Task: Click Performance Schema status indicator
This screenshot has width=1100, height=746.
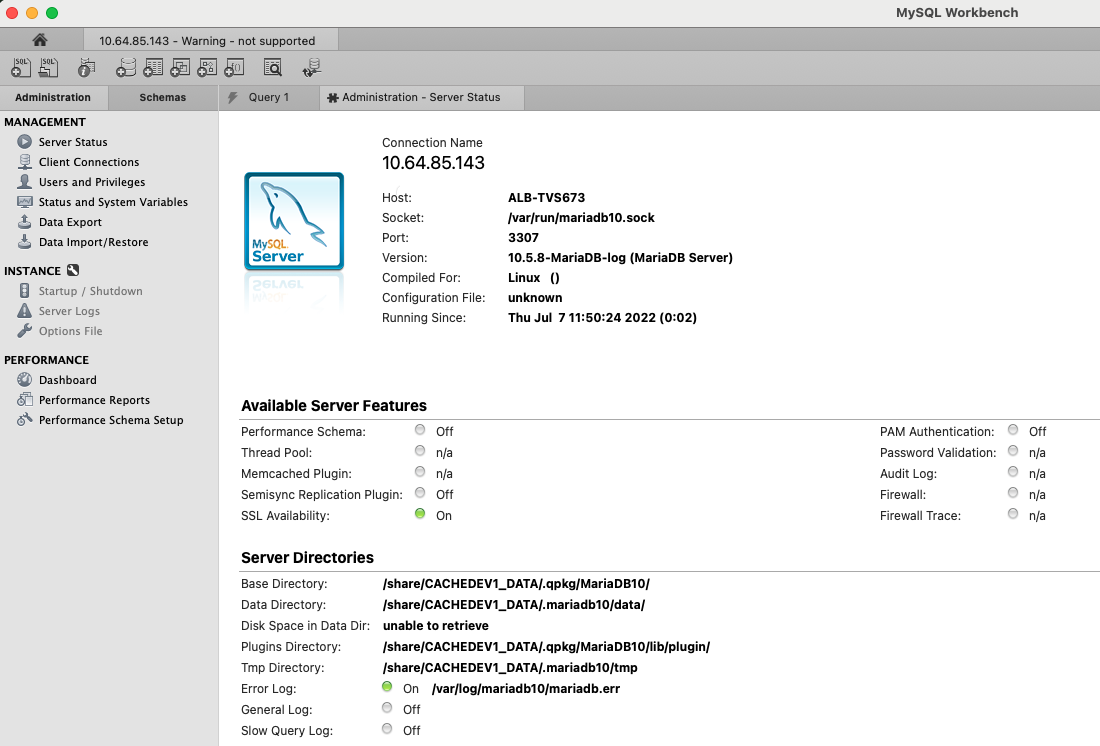Action: point(420,429)
